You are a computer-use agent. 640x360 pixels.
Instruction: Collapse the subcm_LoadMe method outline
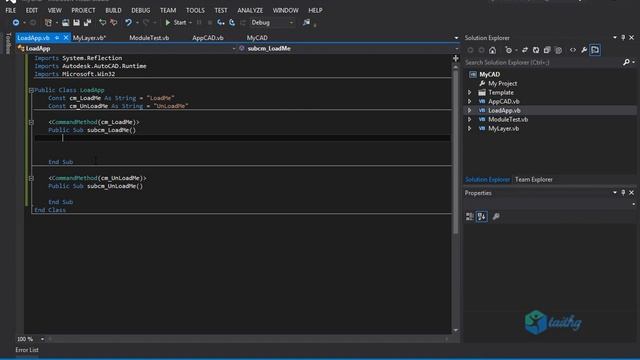coord(31,122)
